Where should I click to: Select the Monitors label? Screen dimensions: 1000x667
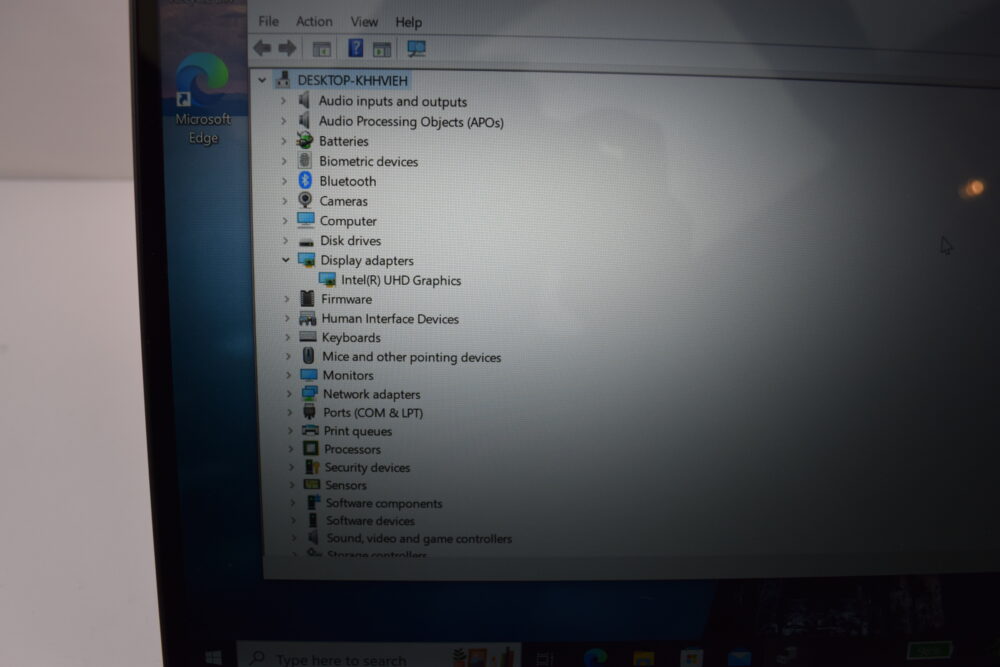(348, 376)
